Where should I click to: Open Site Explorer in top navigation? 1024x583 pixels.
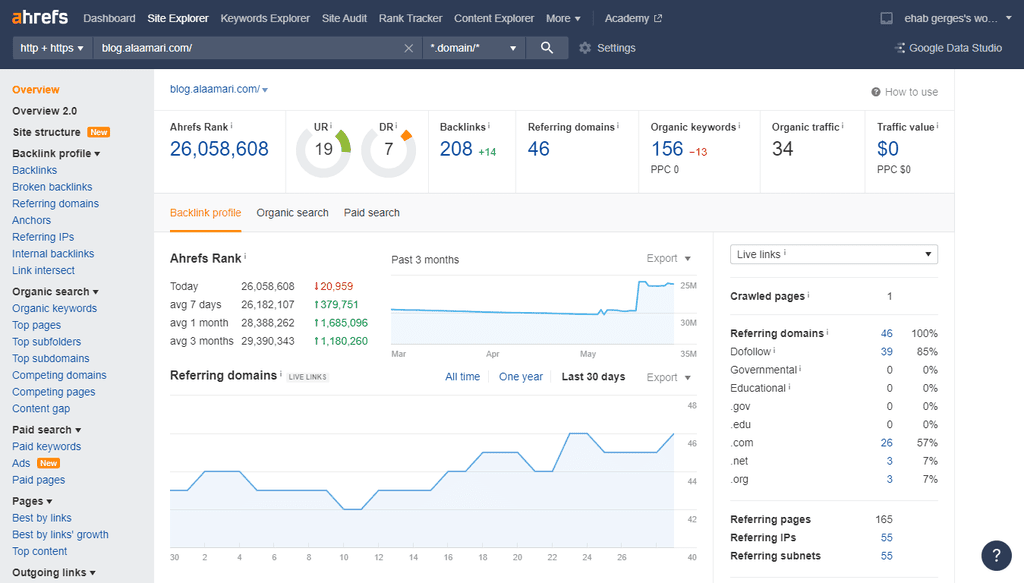(x=178, y=18)
